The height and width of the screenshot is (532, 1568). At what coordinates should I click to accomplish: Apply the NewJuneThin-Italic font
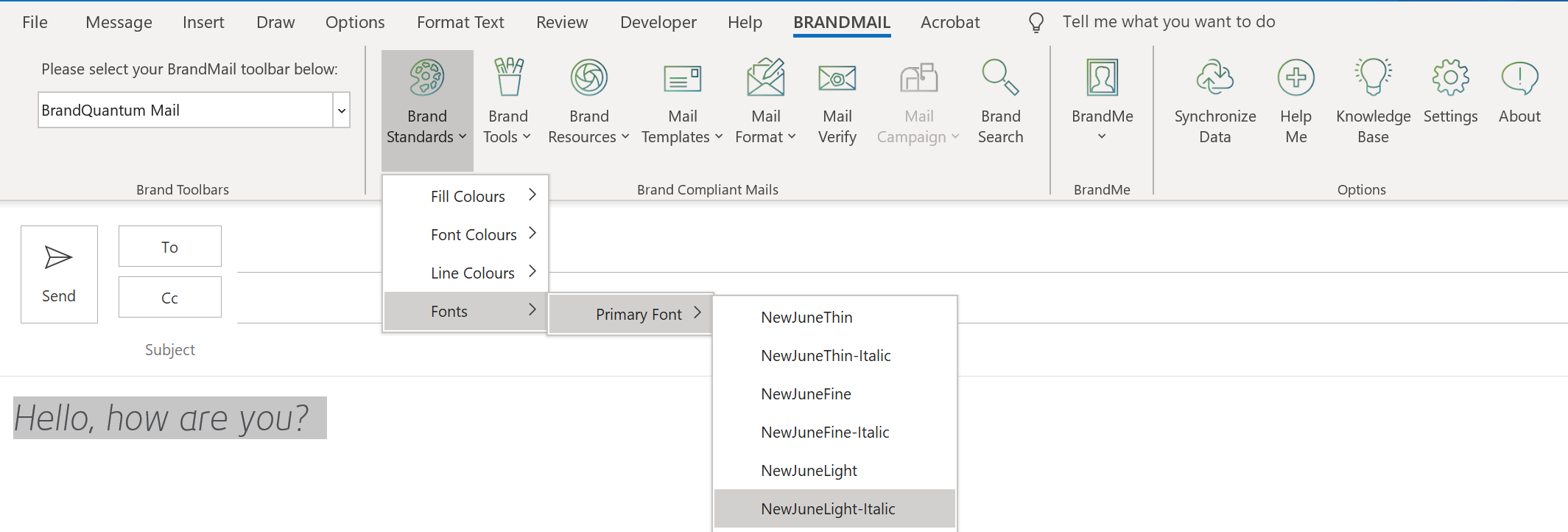pyautogui.click(x=835, y=356)
